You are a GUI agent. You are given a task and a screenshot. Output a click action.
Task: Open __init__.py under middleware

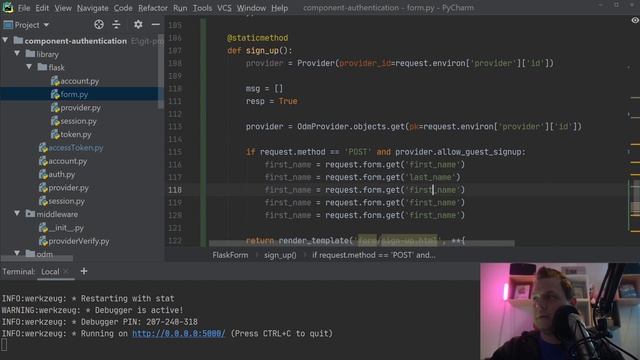[66, 228]
